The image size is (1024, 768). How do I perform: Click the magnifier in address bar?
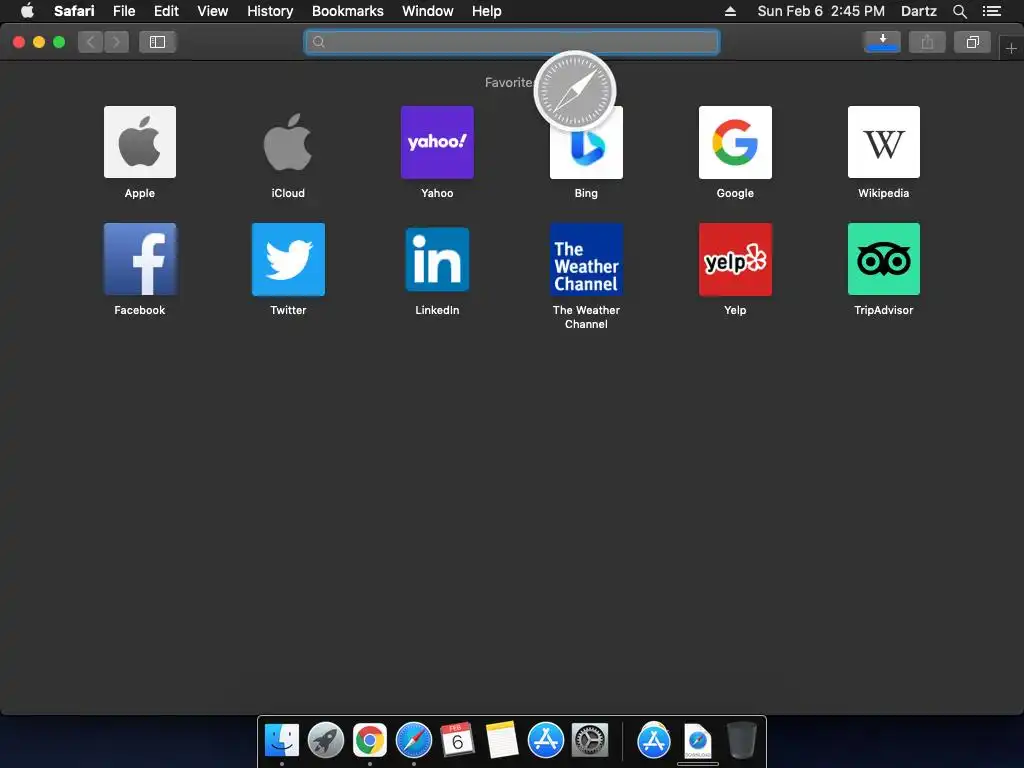319,42
